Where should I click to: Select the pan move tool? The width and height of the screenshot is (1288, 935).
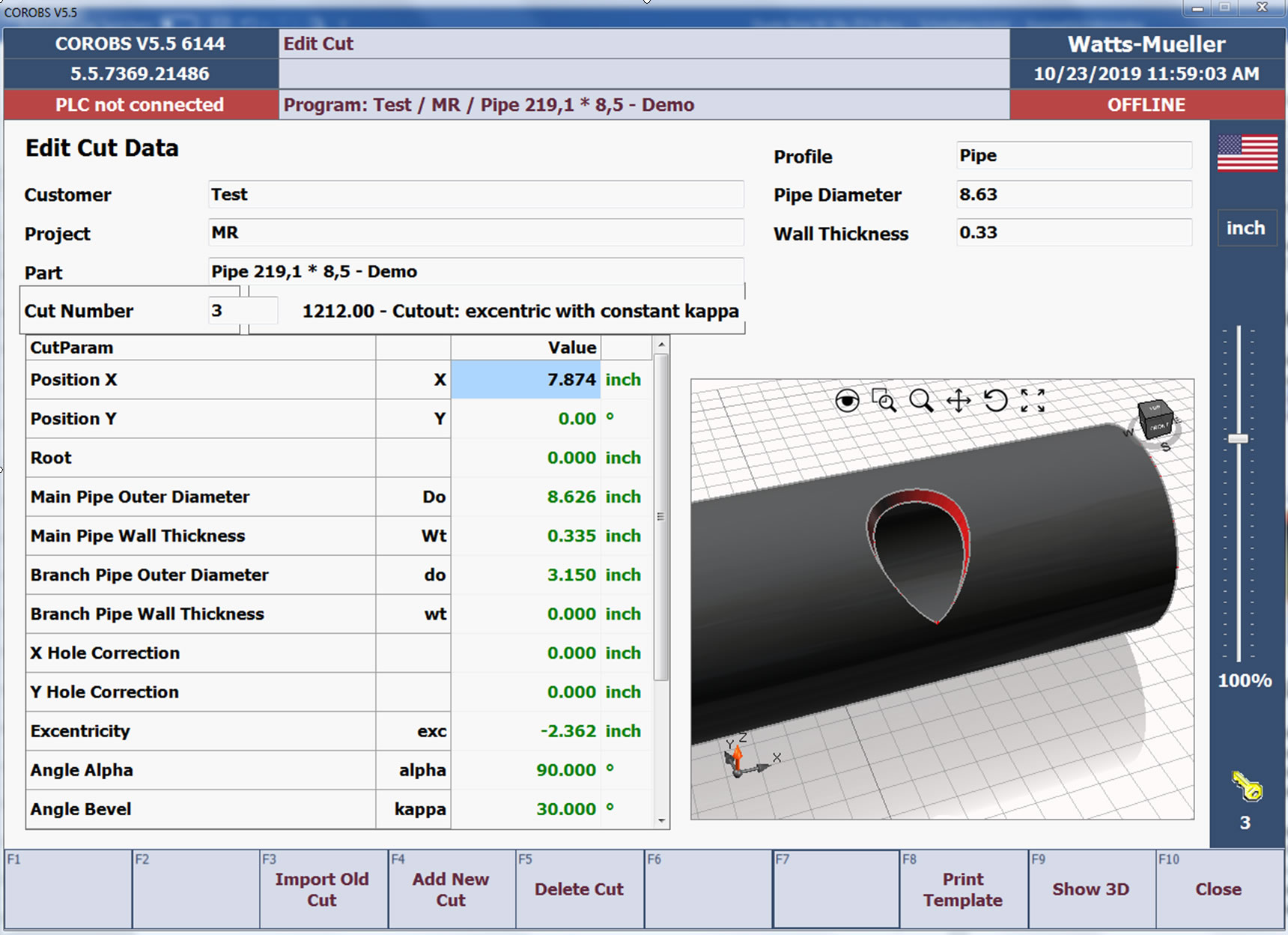click(959, 401)
